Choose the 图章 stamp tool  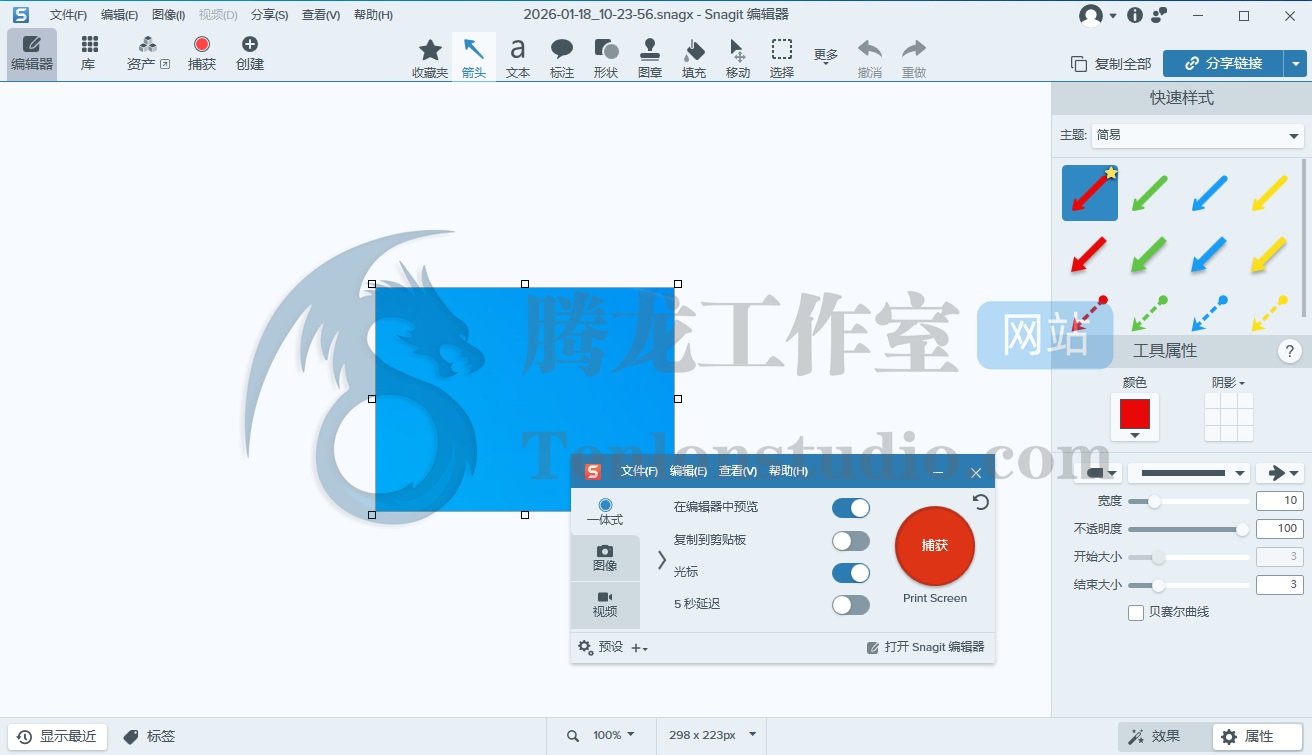(x=650, y=57)
